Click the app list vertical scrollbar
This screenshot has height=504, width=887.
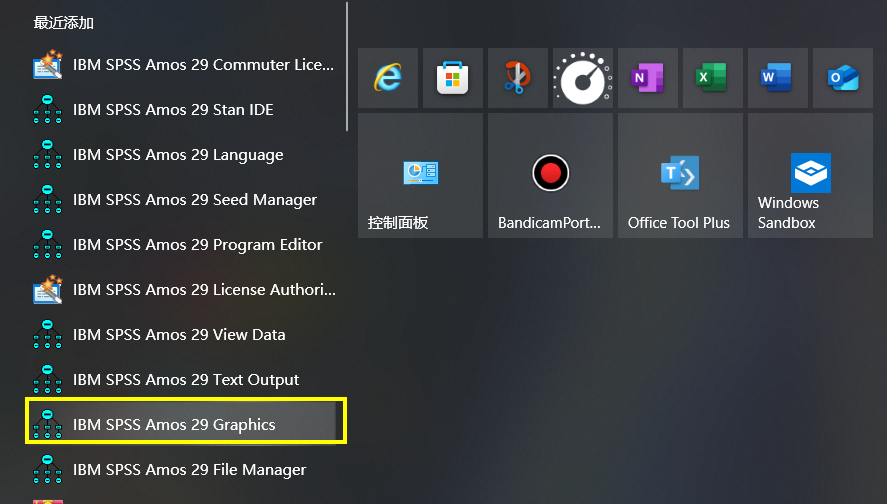point(347,66)
